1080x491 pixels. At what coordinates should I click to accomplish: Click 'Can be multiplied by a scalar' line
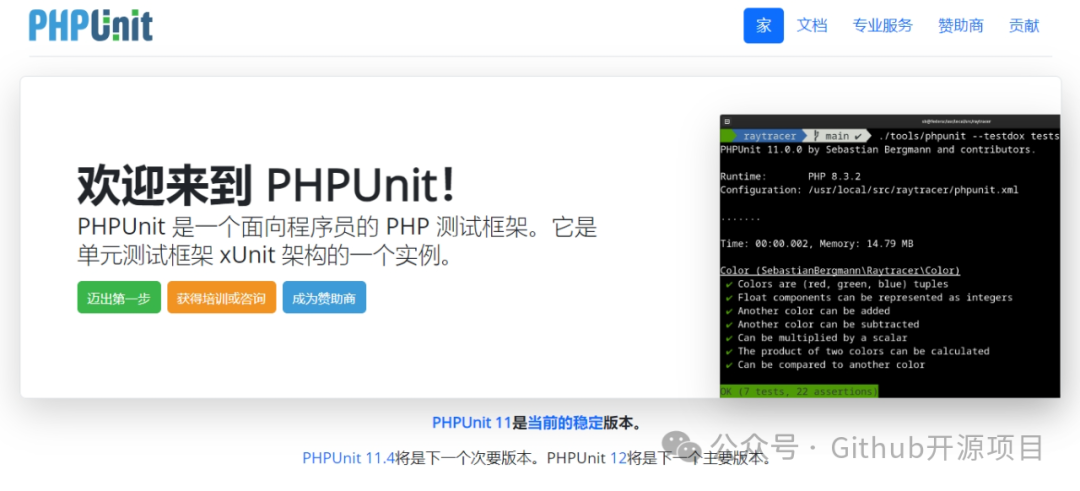click(x=816, y=337)
